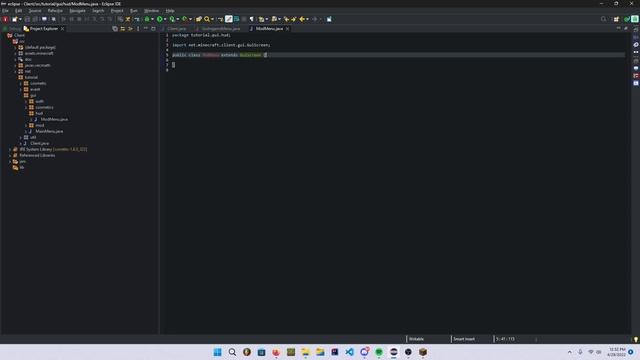Click the green Run button in toolbar

point(160,19)
